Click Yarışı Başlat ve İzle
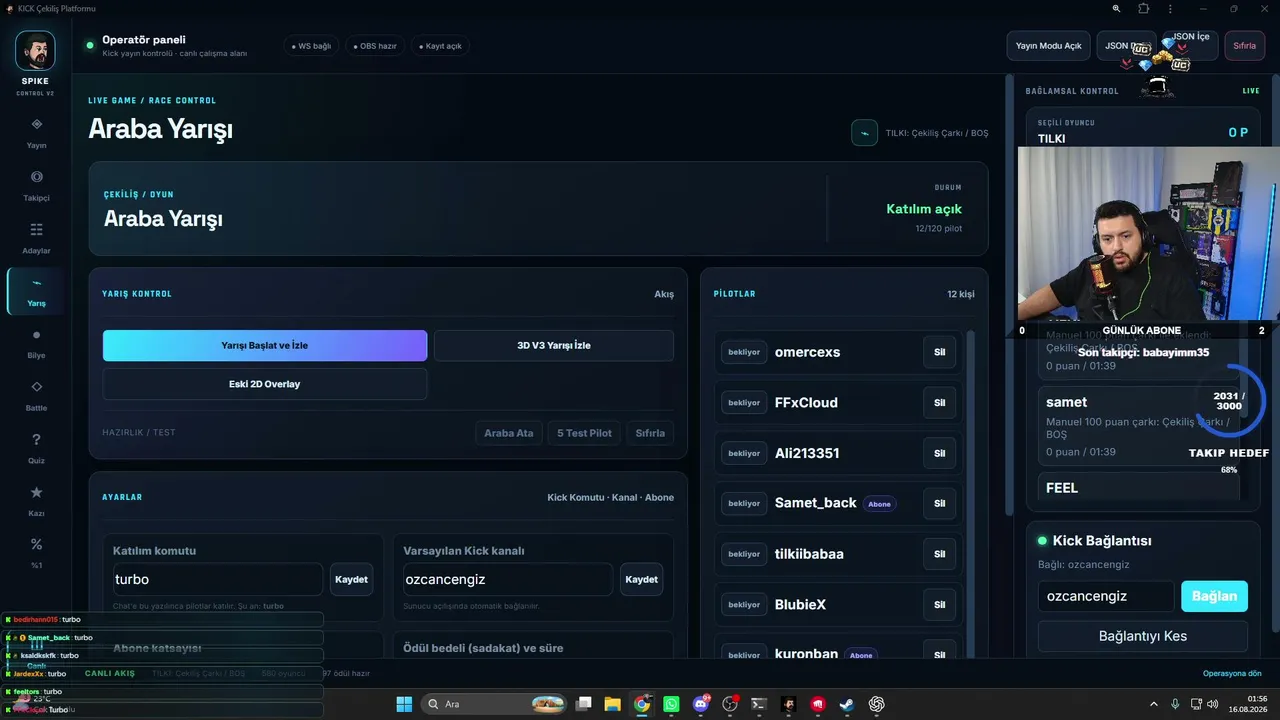Image resolution: width=1280 pixels, height=720 pixels. click(x=265, y=346)
